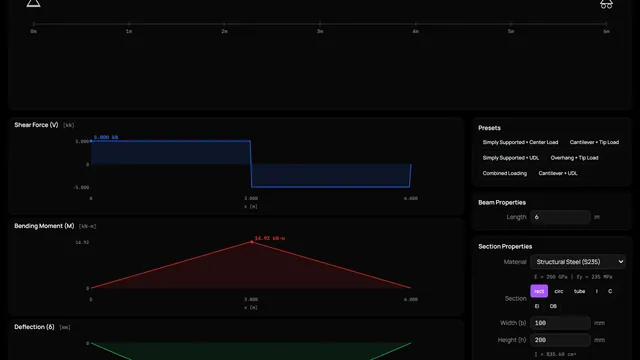
Task: Select the tube section type
Action: pos(579,291)
